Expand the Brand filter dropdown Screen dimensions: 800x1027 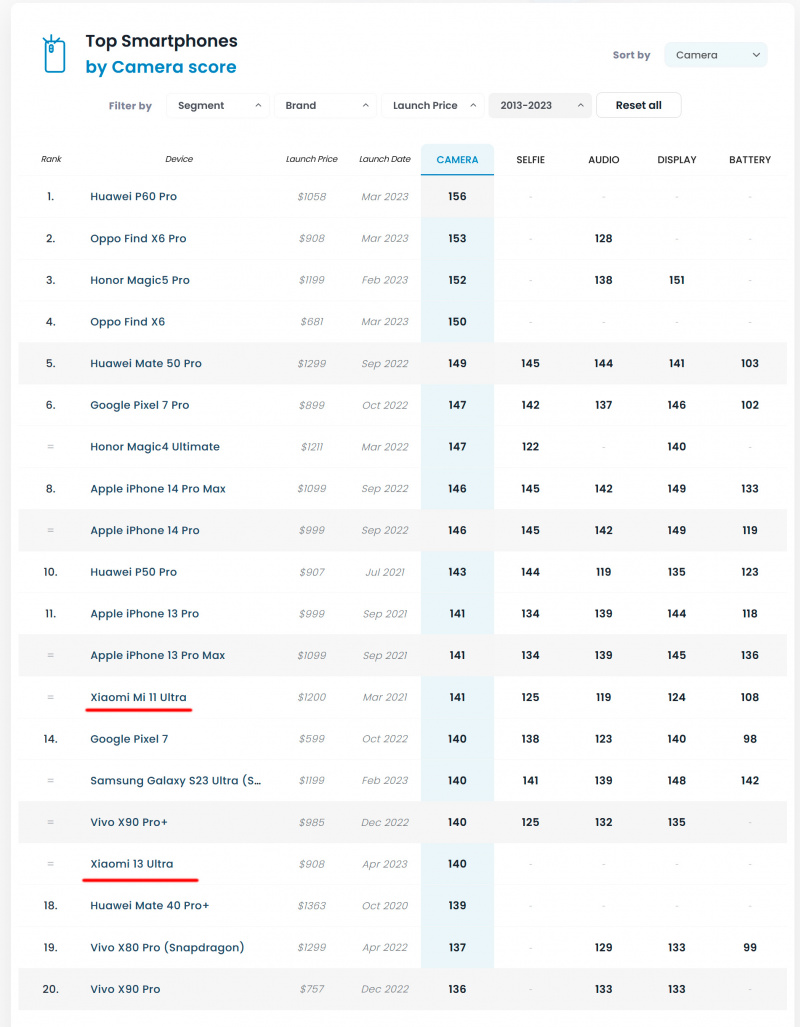click(324, 106)
